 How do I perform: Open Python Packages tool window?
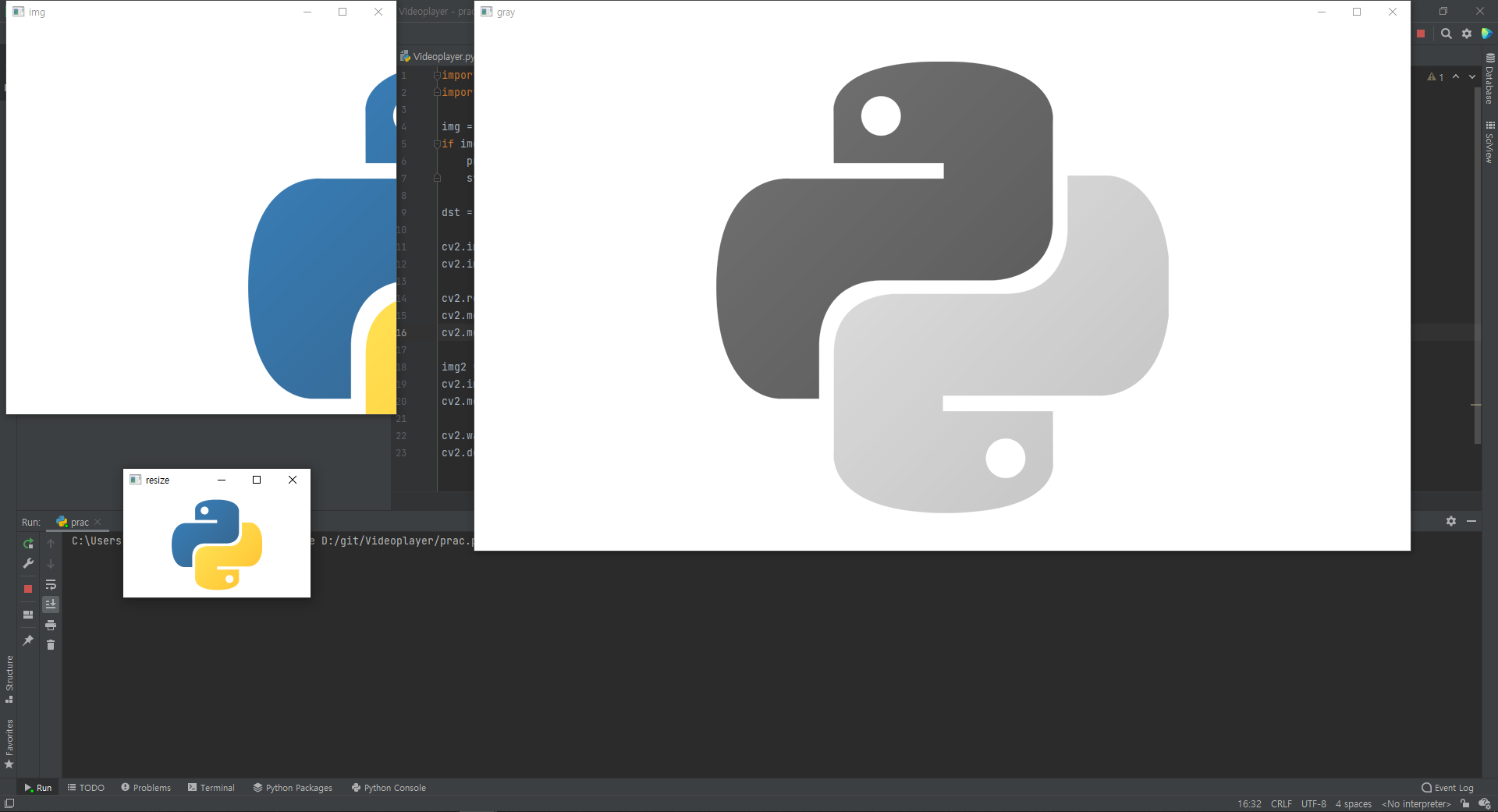[x=293, y=788]
